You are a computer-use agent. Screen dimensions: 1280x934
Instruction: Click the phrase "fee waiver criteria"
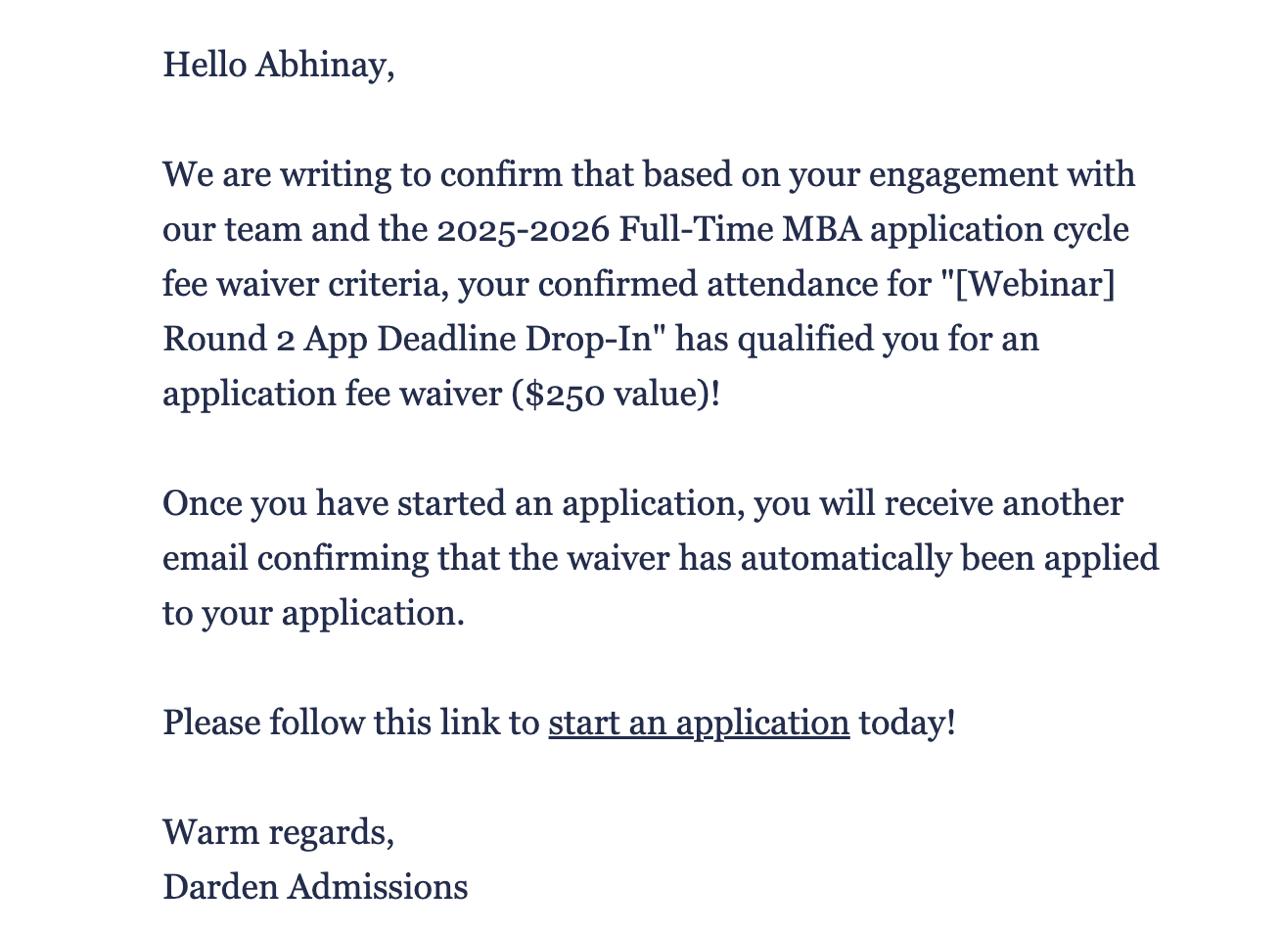point(305,285)
